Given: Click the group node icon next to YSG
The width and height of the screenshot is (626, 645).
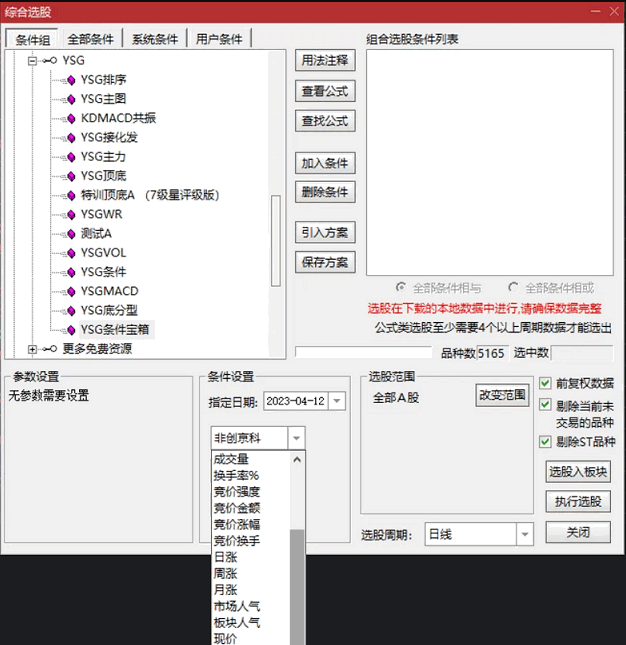Looking at the screenshot, I should [50, 61].
